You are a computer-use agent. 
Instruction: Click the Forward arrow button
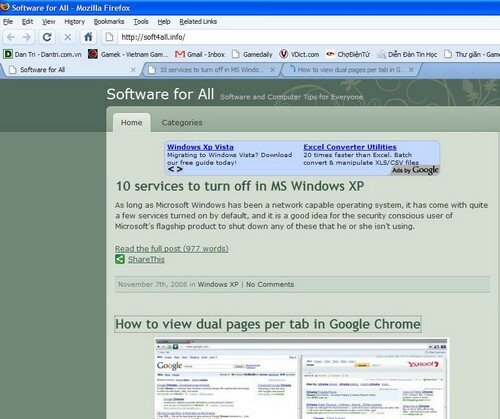27,37
